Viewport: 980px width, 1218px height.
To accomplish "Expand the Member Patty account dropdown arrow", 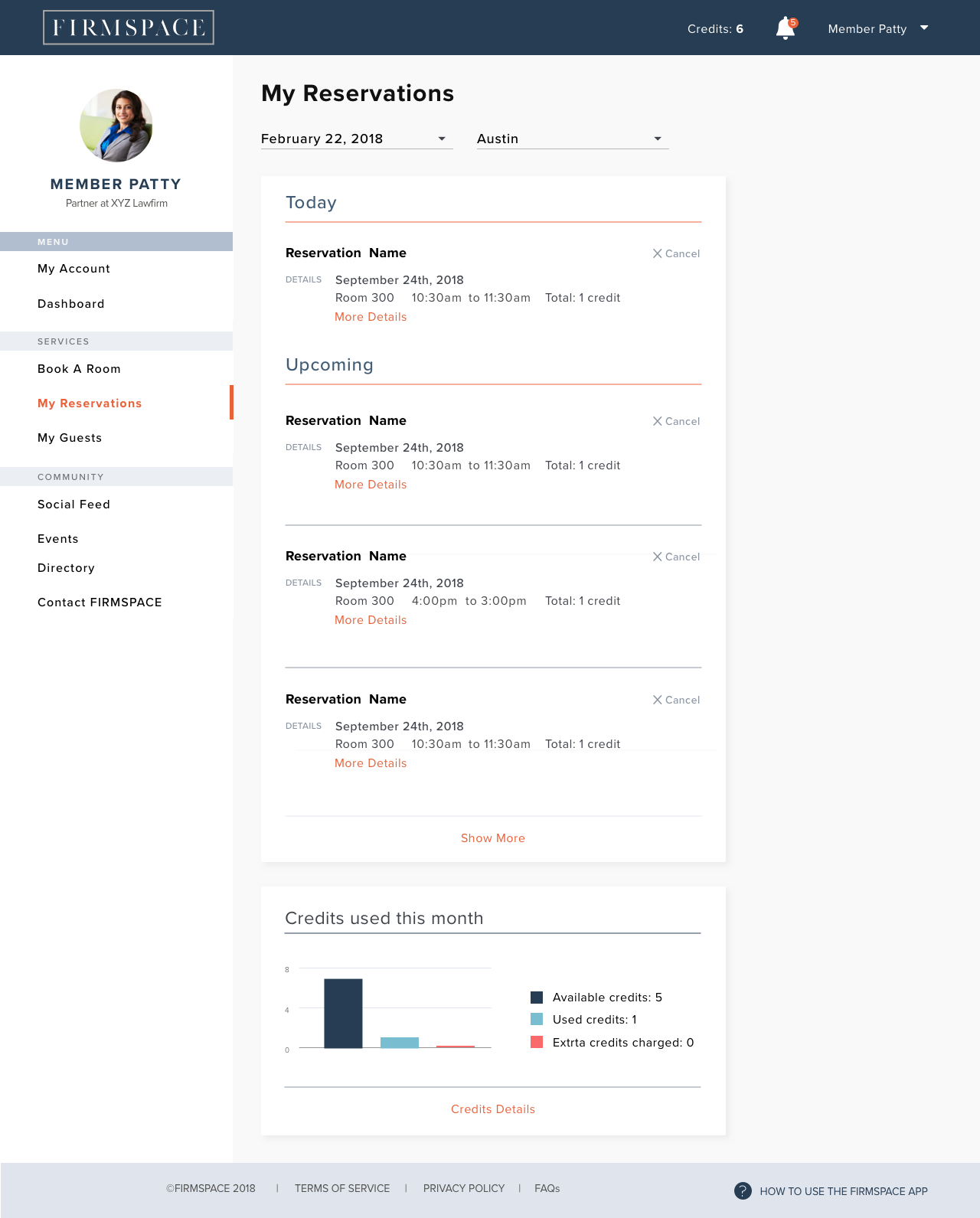I will (x=924, y=28).
